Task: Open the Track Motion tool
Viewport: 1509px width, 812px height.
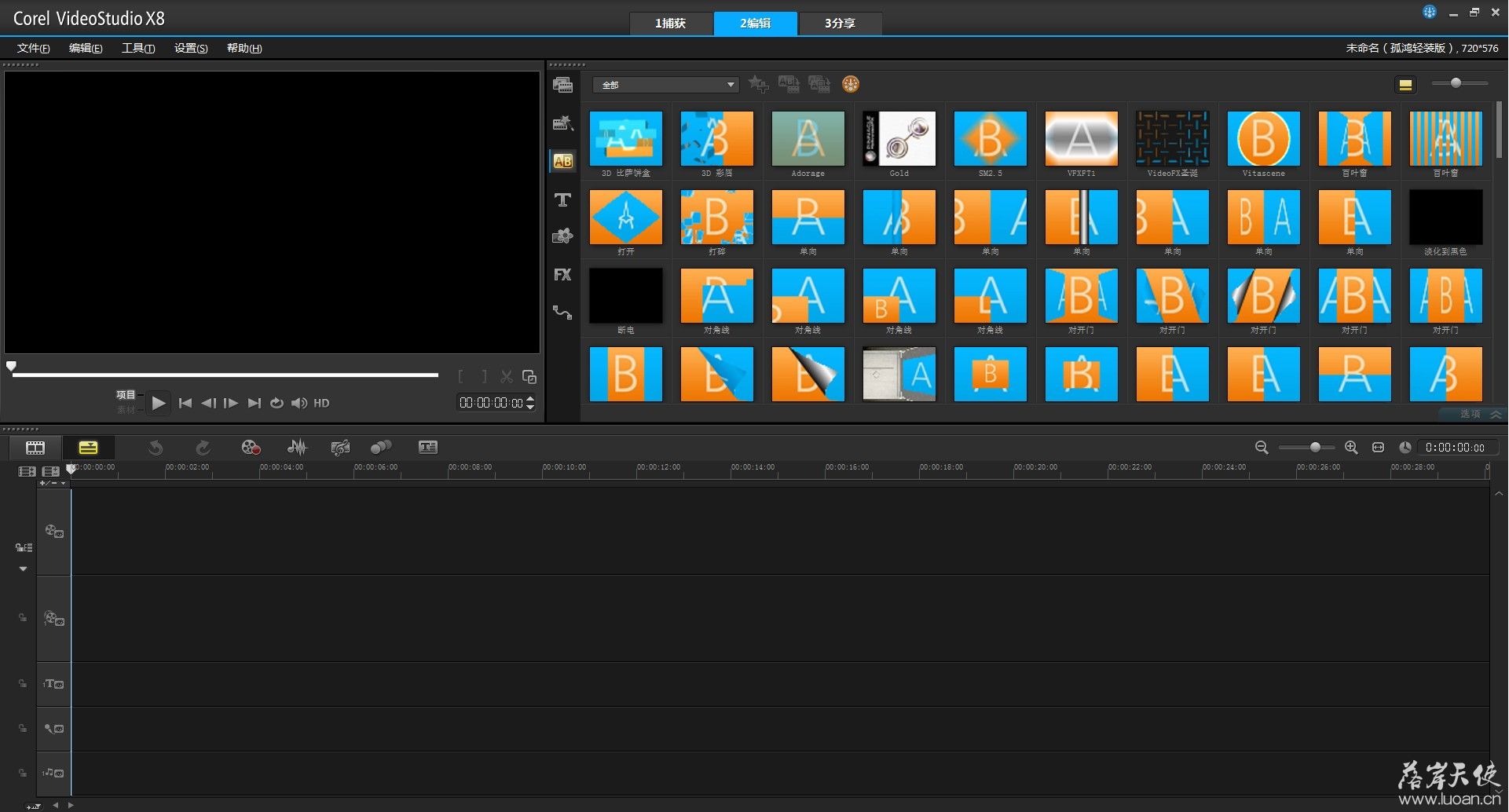Action: coord(381,448)
